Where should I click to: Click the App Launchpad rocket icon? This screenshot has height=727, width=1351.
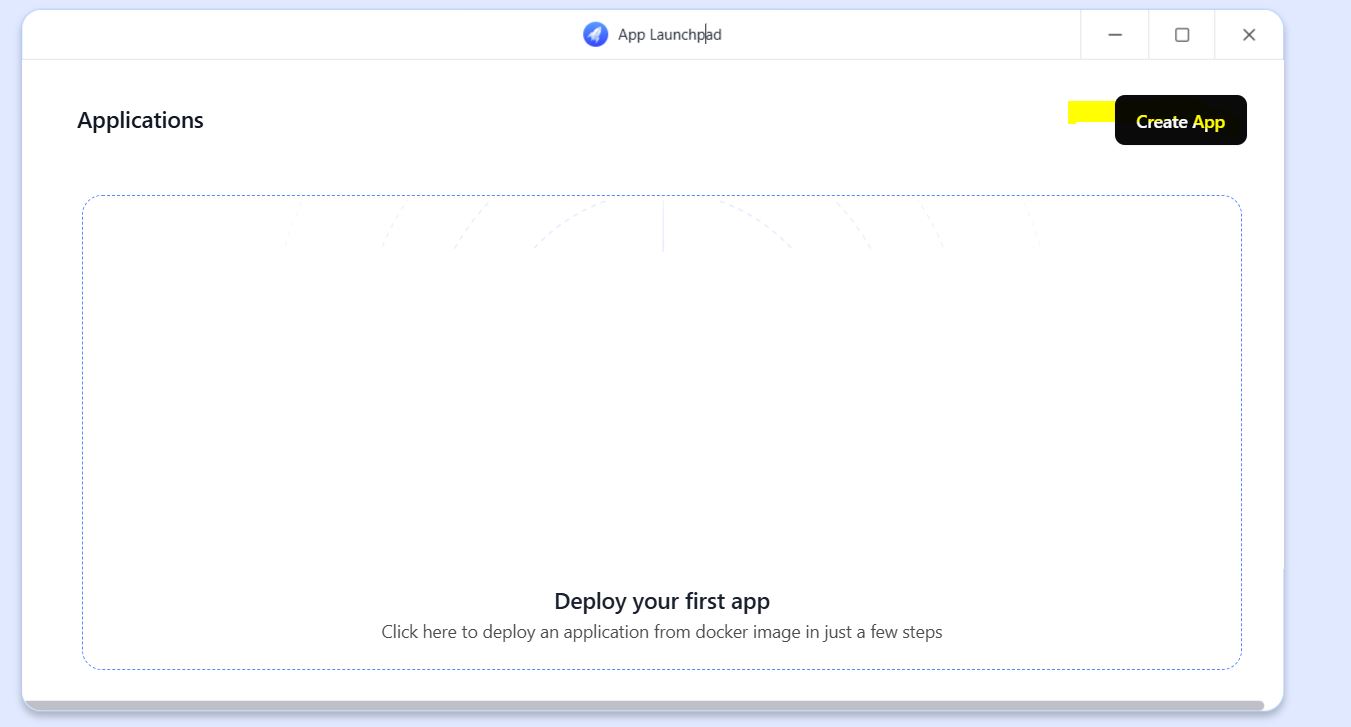[595, 35]
